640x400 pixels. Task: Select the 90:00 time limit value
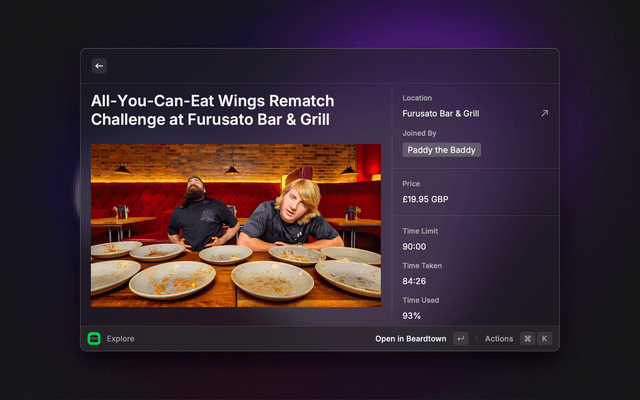pos(414,247)
